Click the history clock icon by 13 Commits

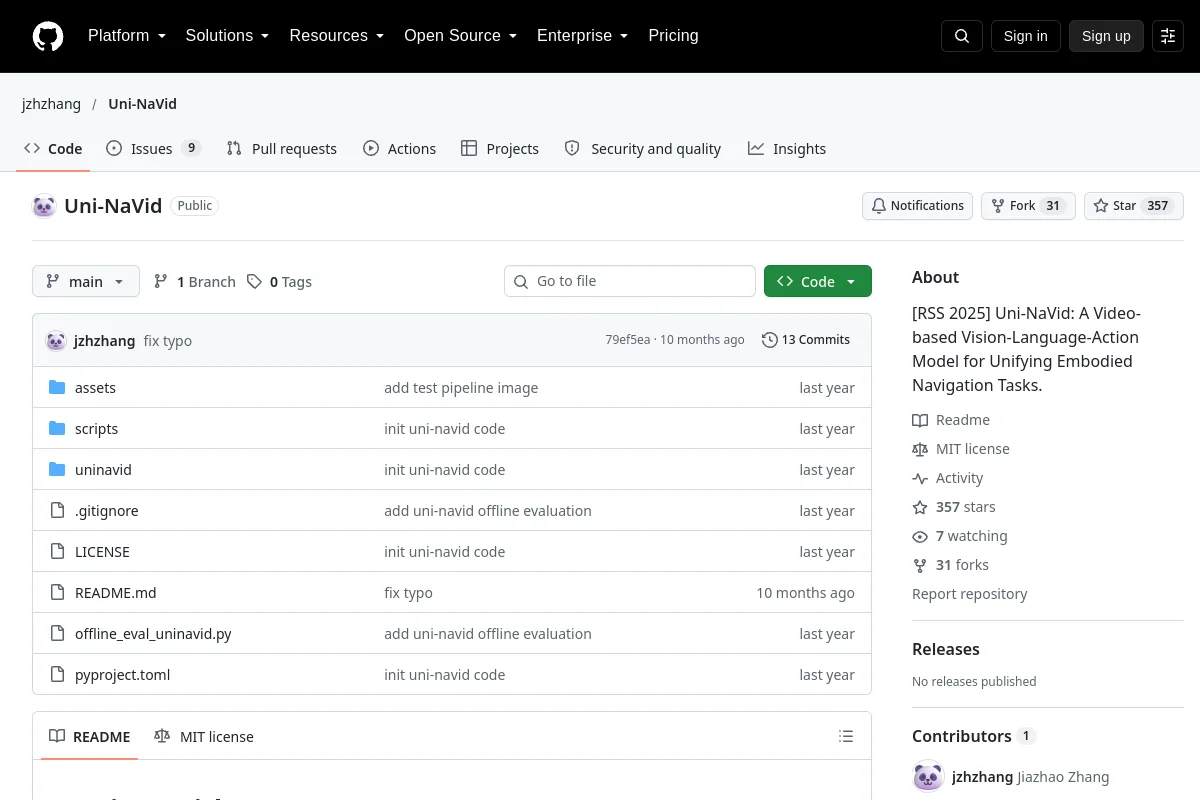770,340
